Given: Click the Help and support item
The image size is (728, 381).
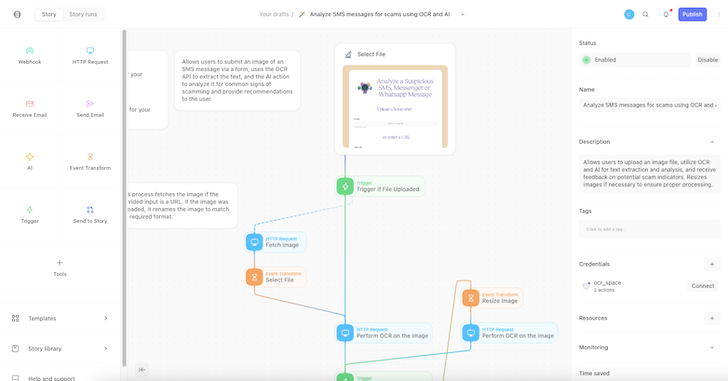Looking at the screenshot, I should pyautogui.click(x=52, y=378).
